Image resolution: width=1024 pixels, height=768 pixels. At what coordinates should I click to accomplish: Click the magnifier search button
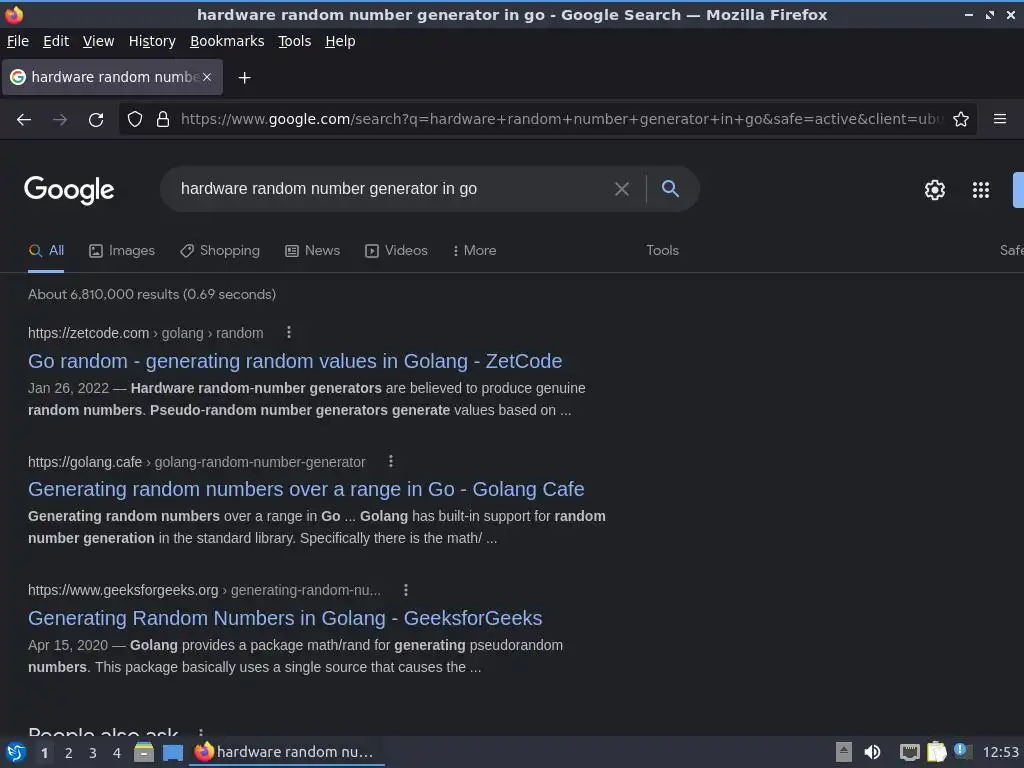coord(670,189)
